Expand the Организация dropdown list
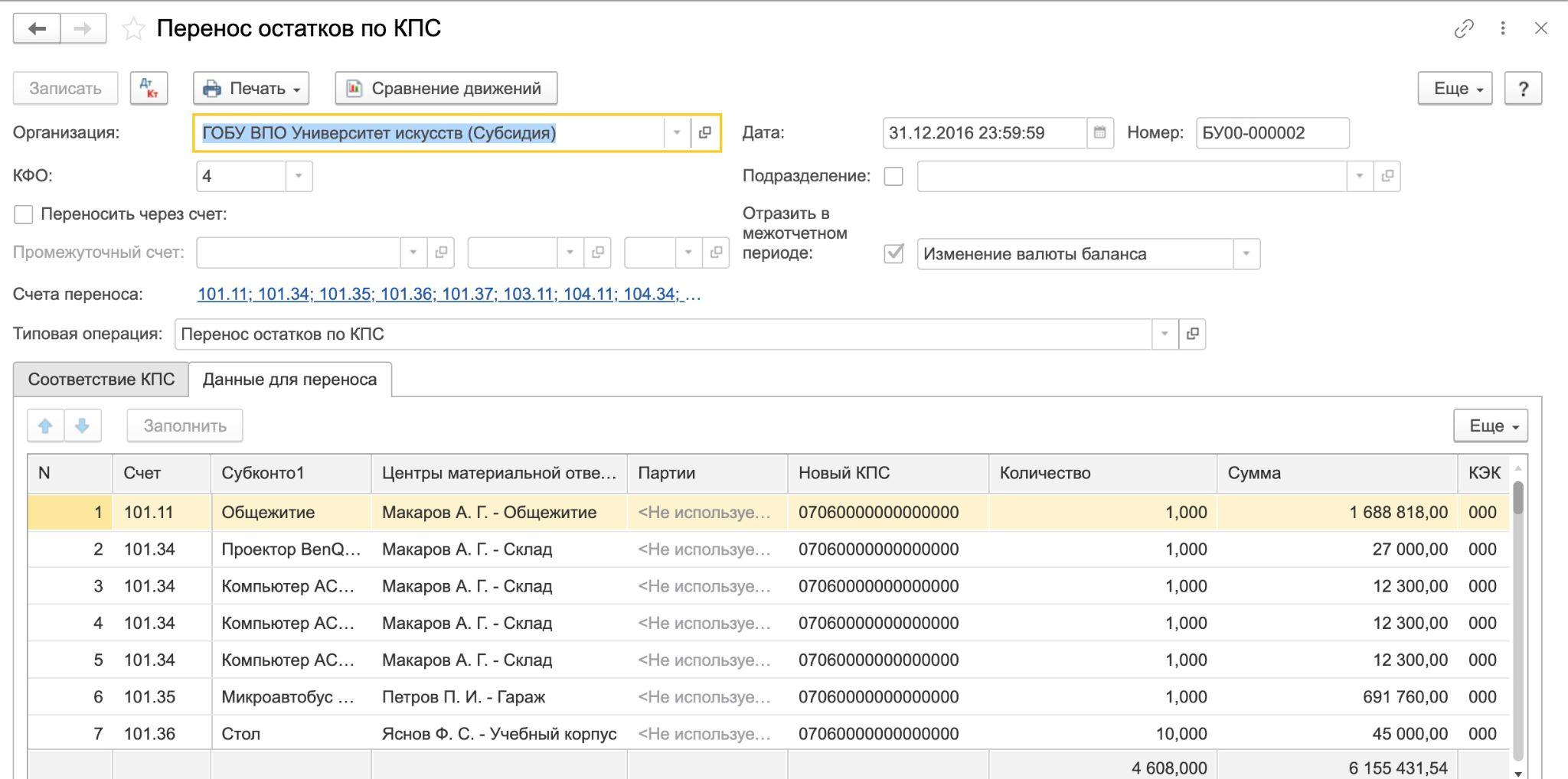The width and height of the screenshot is (1568, 779). [x=677, y=132]
